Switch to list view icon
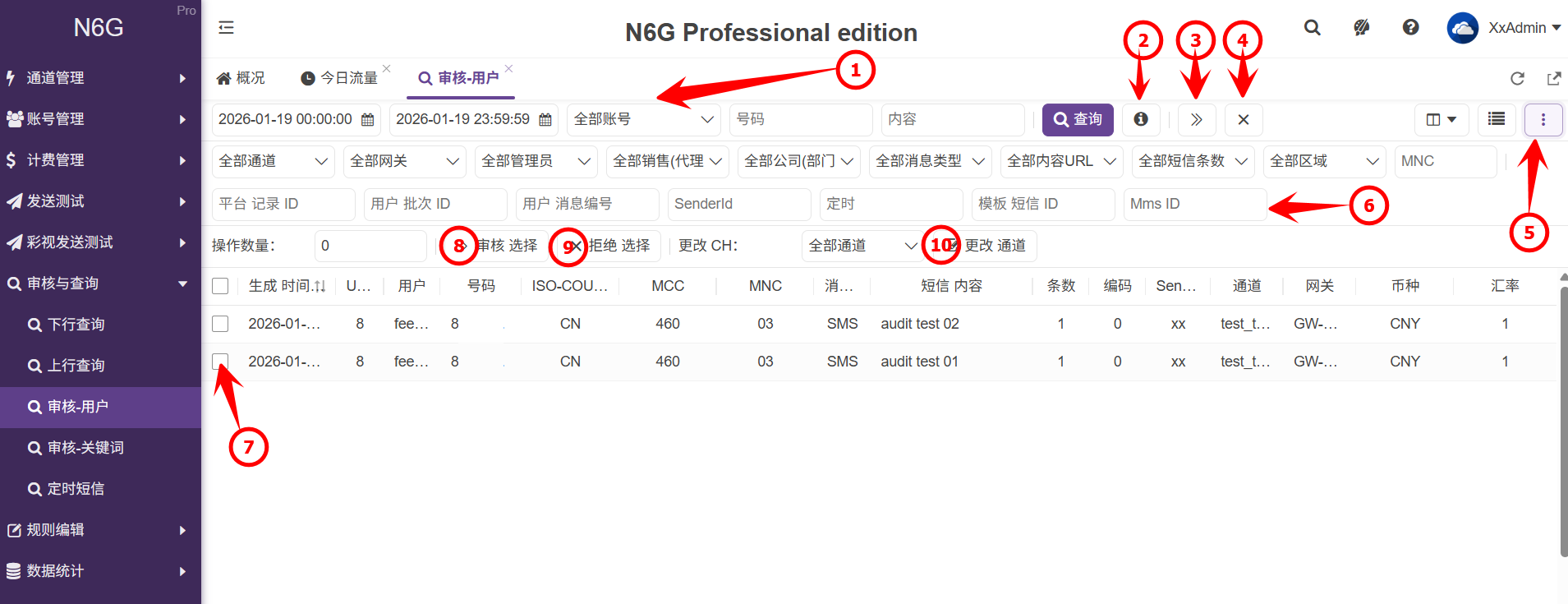 point(1497,119)
